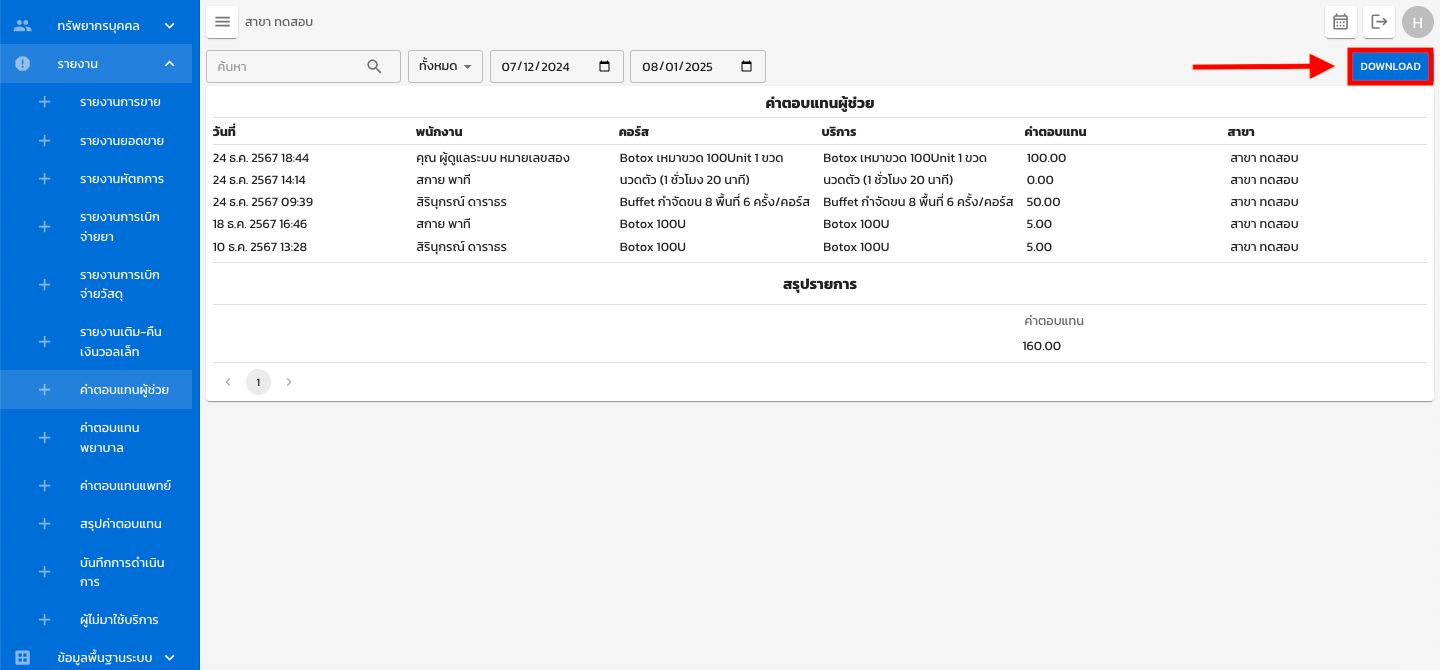Click the people icon for ทรัพยากรบุคคล
This screenshot has width=1440, height=670.
[23, 25]
